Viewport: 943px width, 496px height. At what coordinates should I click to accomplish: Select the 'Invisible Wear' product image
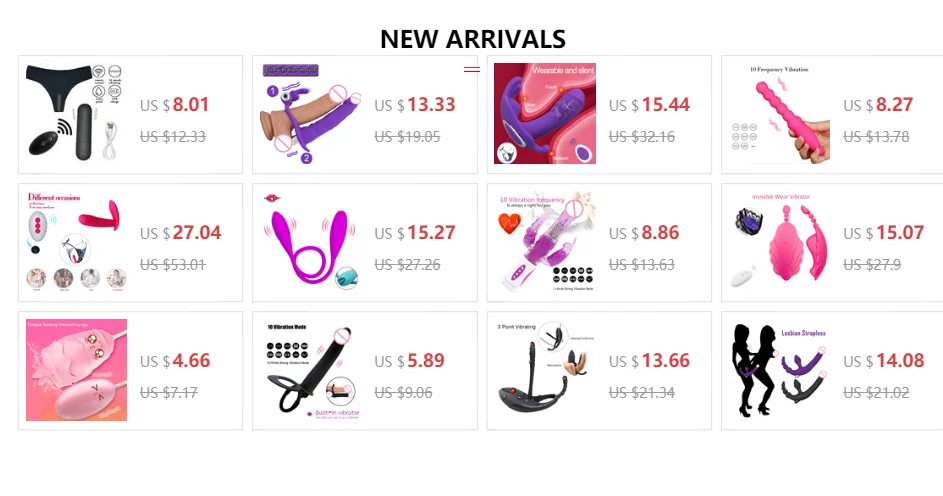point(779,242)
